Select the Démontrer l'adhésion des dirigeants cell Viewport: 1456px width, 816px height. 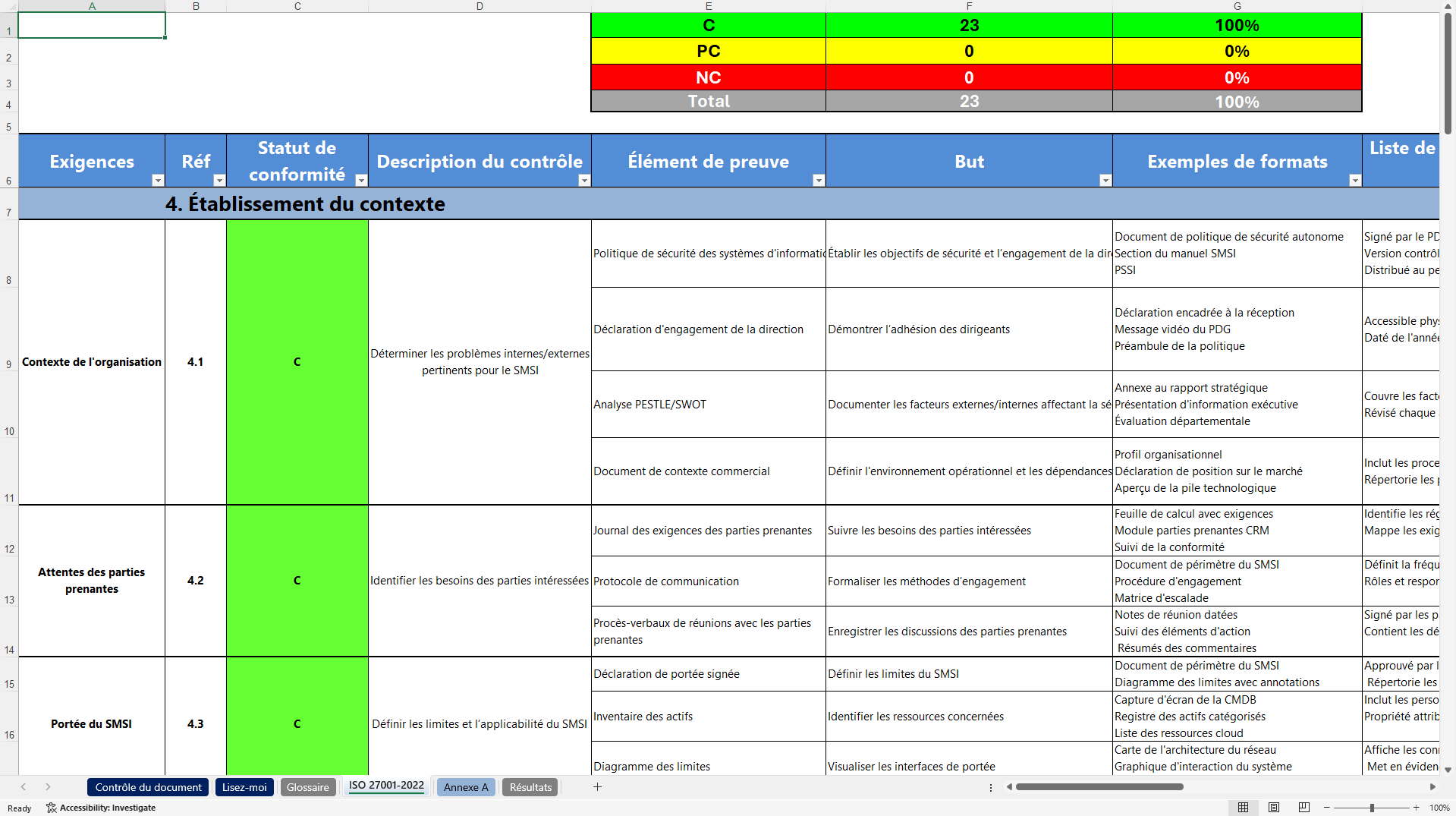tap(969, 329)
